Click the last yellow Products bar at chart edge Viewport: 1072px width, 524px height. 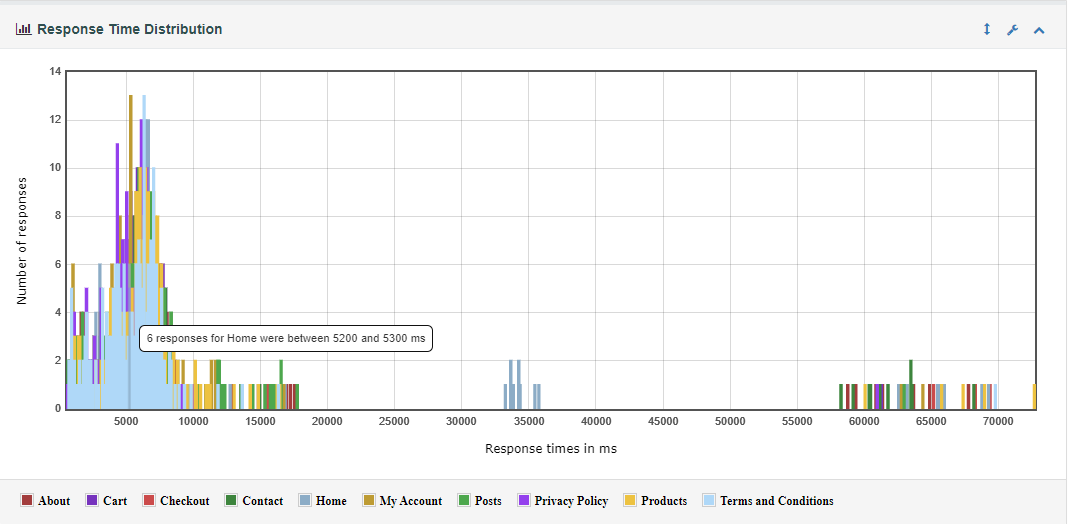click(1034, 397)
